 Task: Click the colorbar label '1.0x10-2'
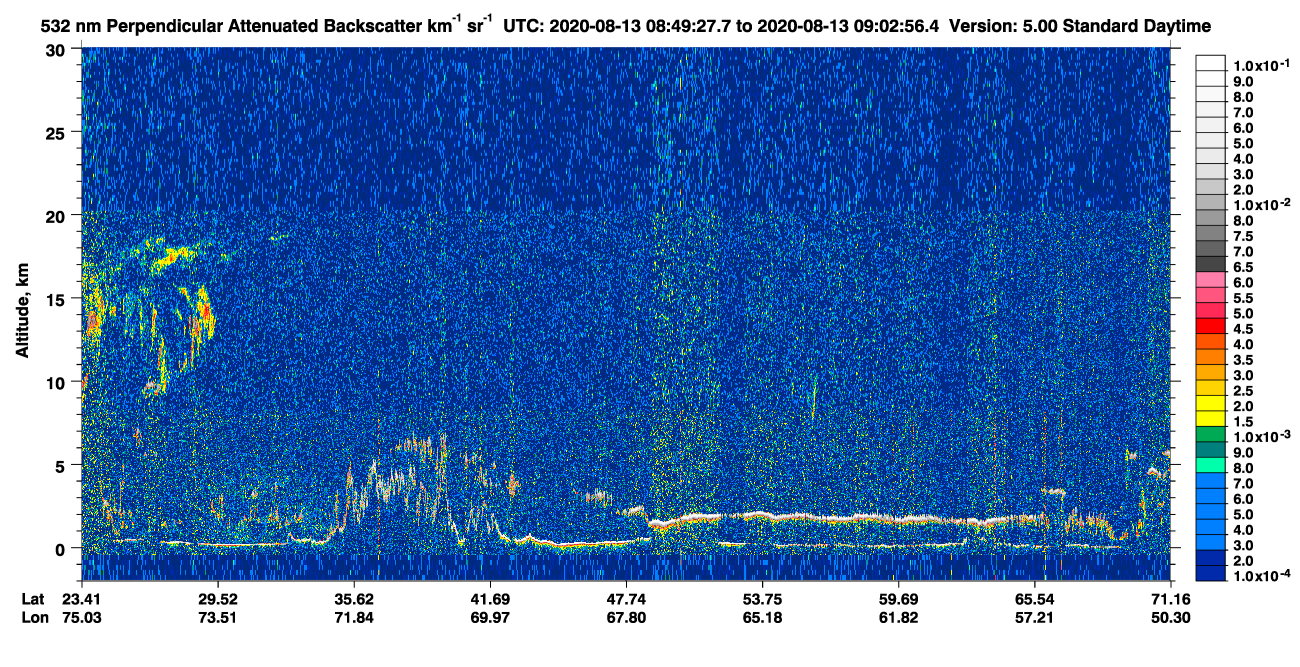[1262, 204]
